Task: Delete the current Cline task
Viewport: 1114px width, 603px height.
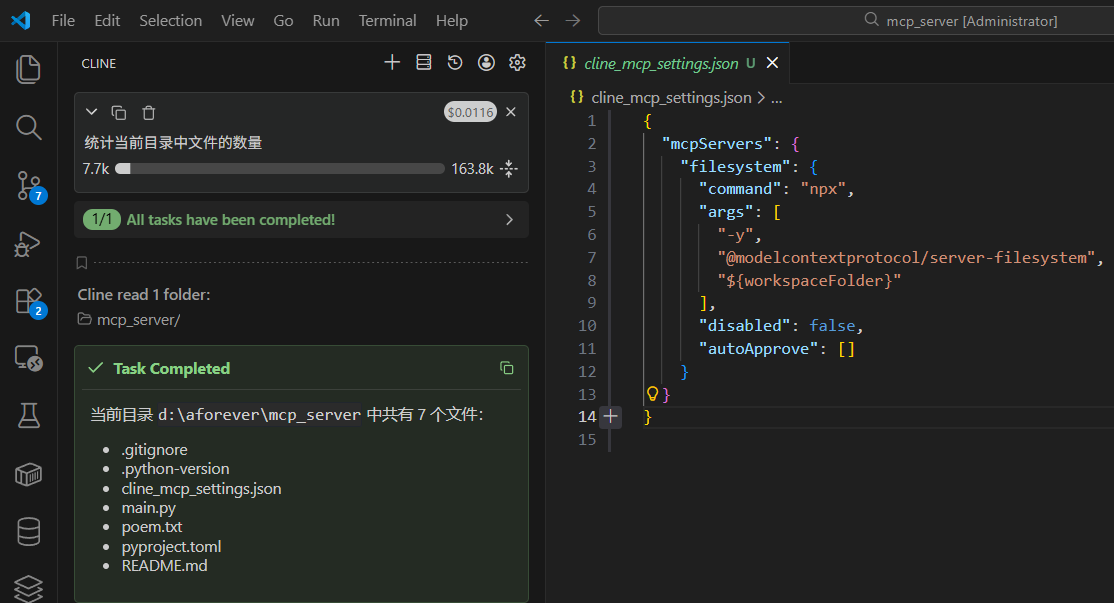Action: pos(148,112)
